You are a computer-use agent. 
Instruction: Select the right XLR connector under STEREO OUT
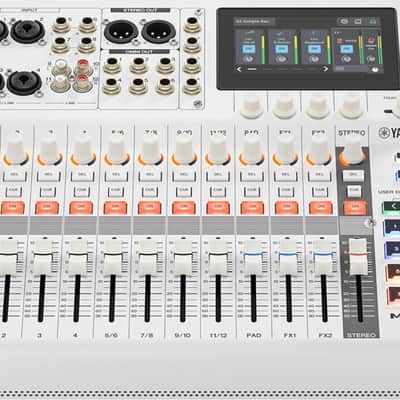[159, 31]
